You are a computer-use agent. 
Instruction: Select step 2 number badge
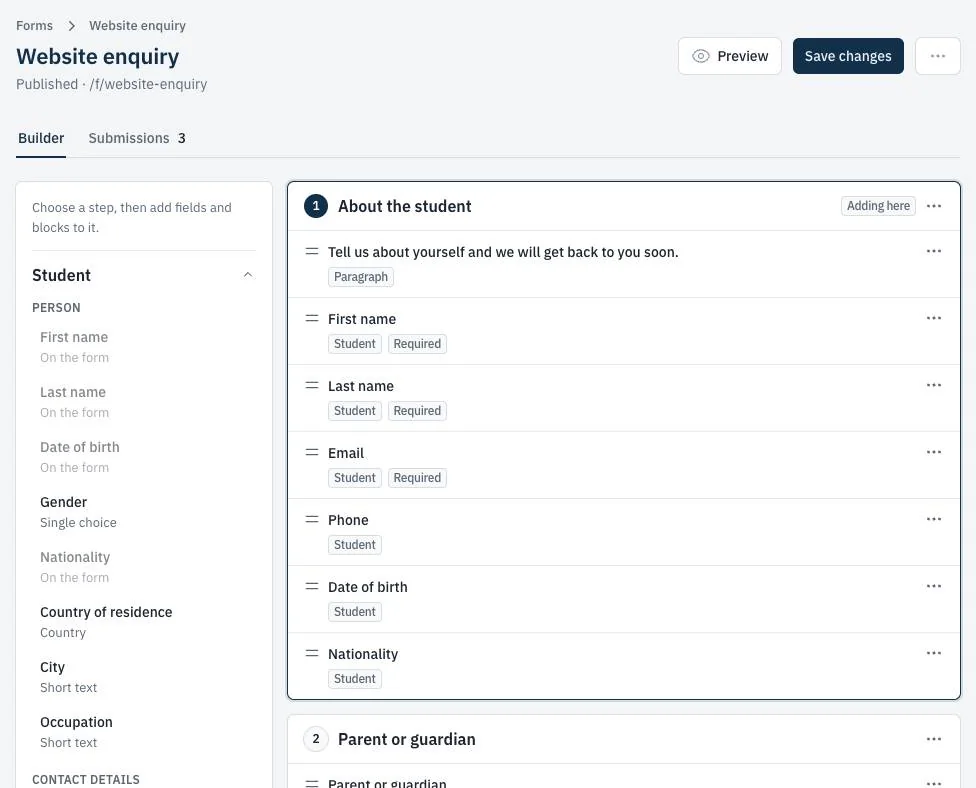tap(316, 739)
